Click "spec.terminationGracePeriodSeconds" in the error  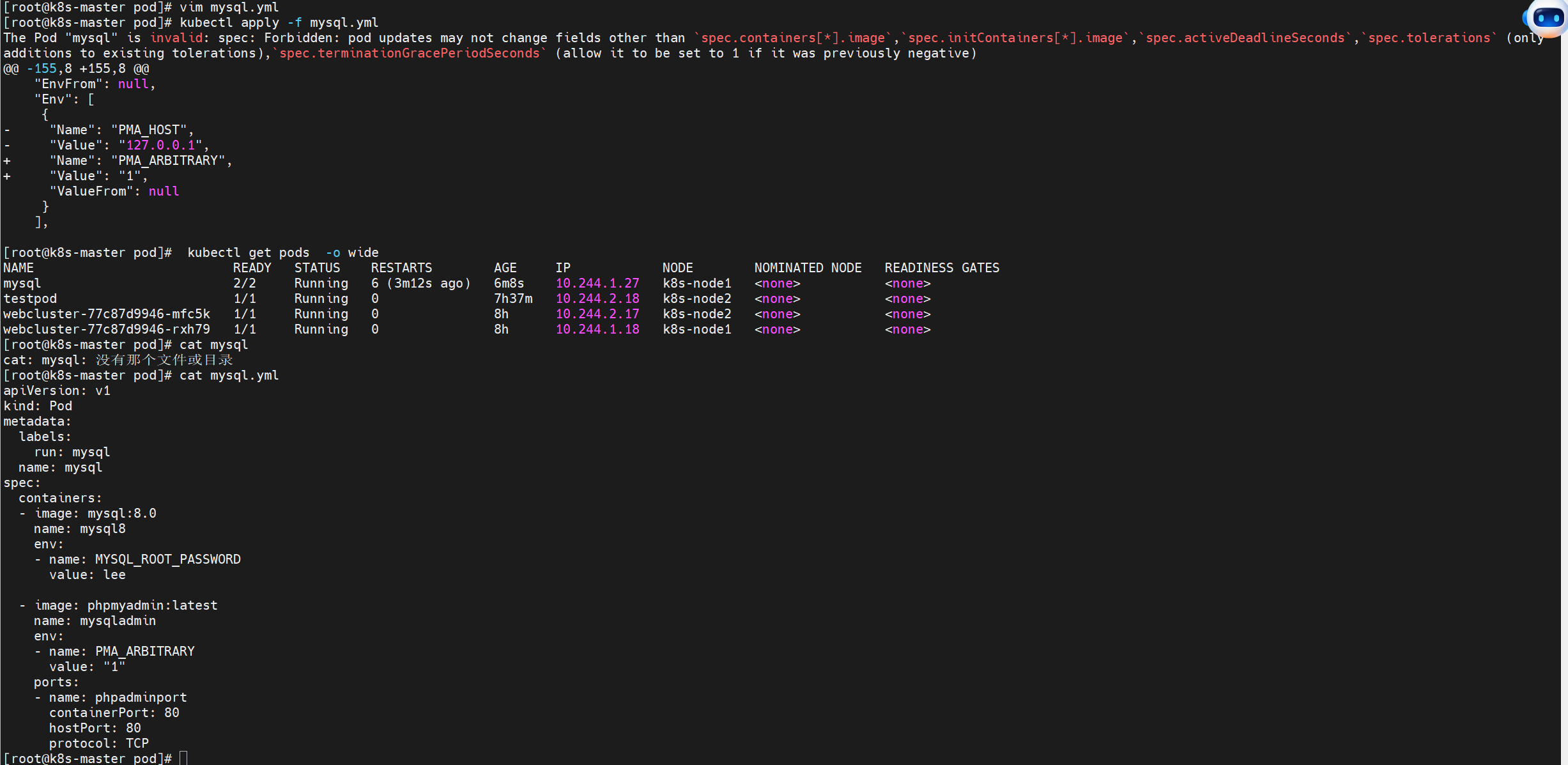410,53
